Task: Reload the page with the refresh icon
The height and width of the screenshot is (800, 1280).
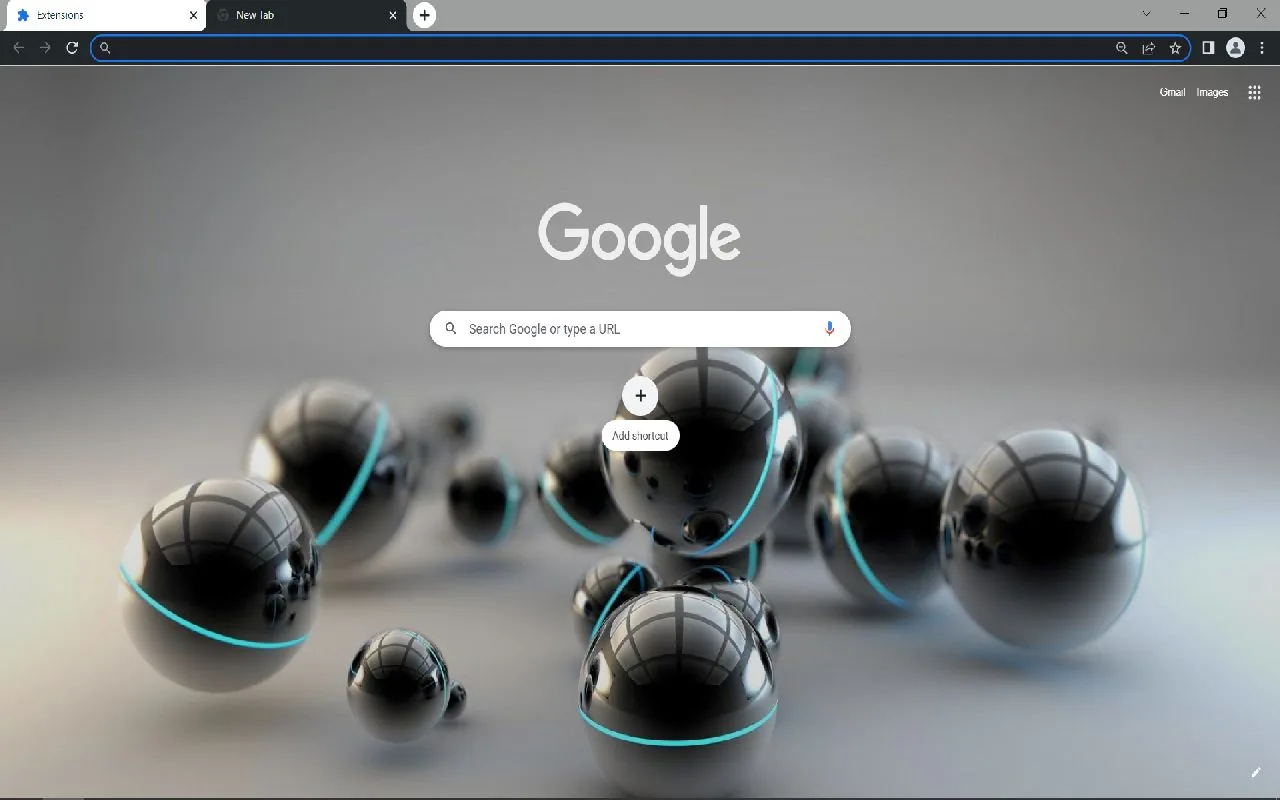Action: (72, 47)
